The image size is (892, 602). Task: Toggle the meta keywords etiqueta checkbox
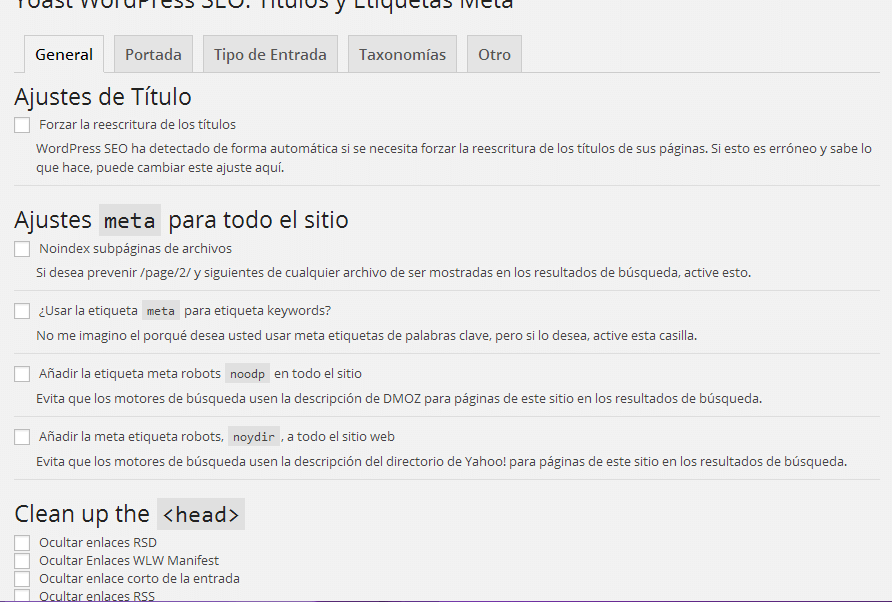click(x=22, y=311)
